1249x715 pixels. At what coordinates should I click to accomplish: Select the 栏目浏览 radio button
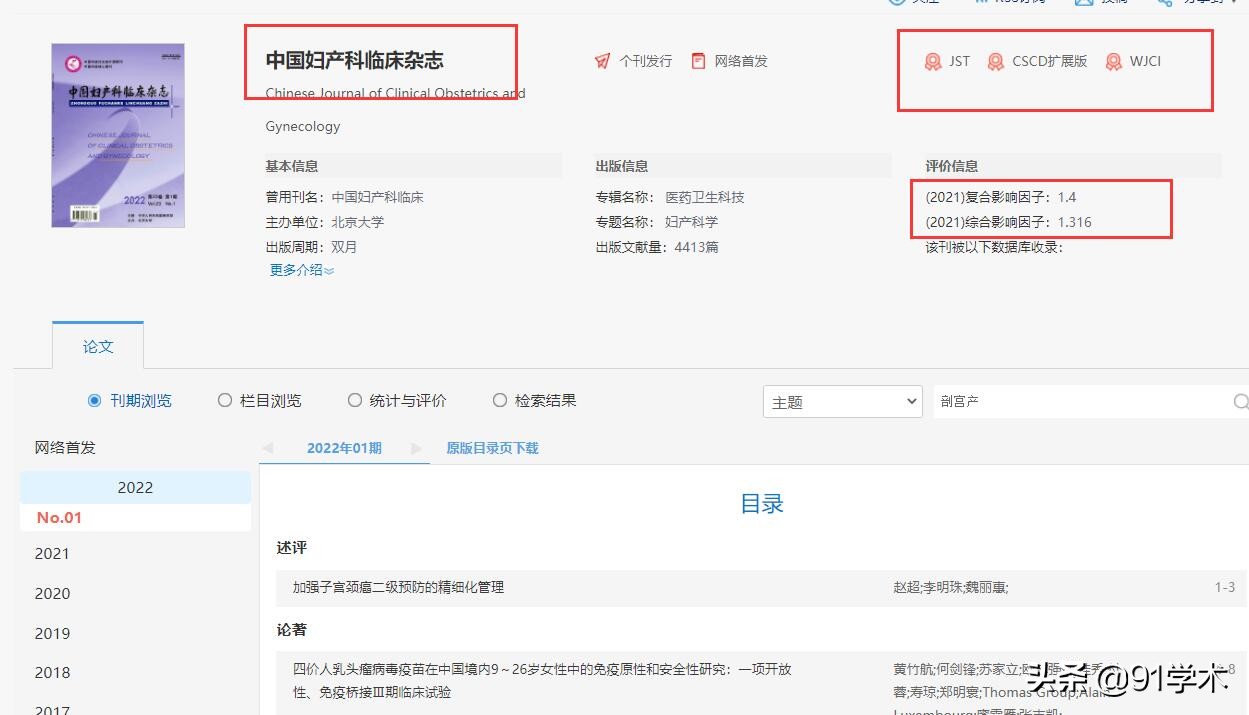click(x=225, y=400)
